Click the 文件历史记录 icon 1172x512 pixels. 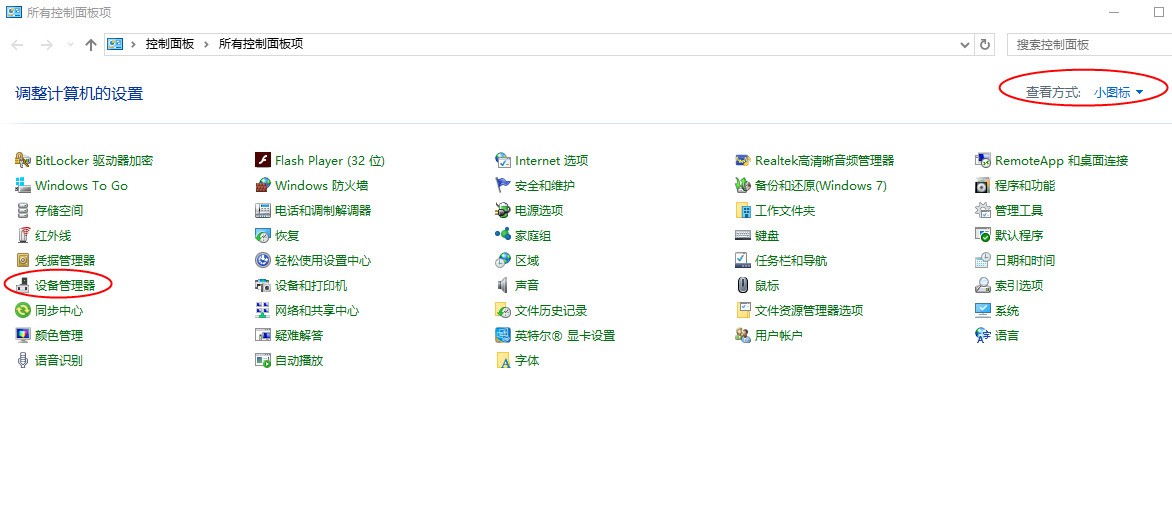coord(503,310)
